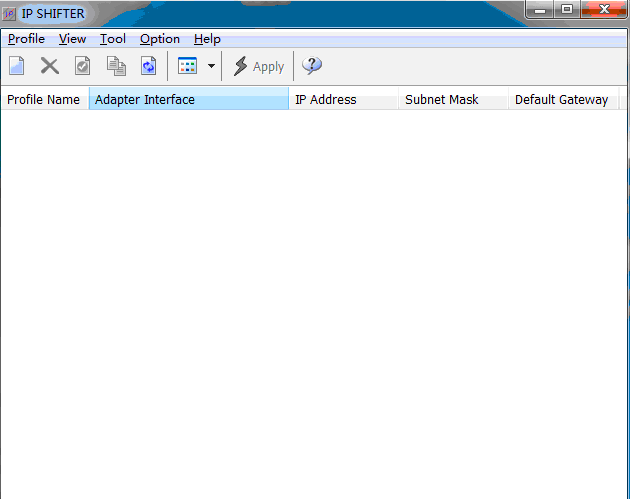Click the IP SHIFTER title bar app icon
Image resolution: width=630 pixels, height=499 pixels.
pos(9,14)
